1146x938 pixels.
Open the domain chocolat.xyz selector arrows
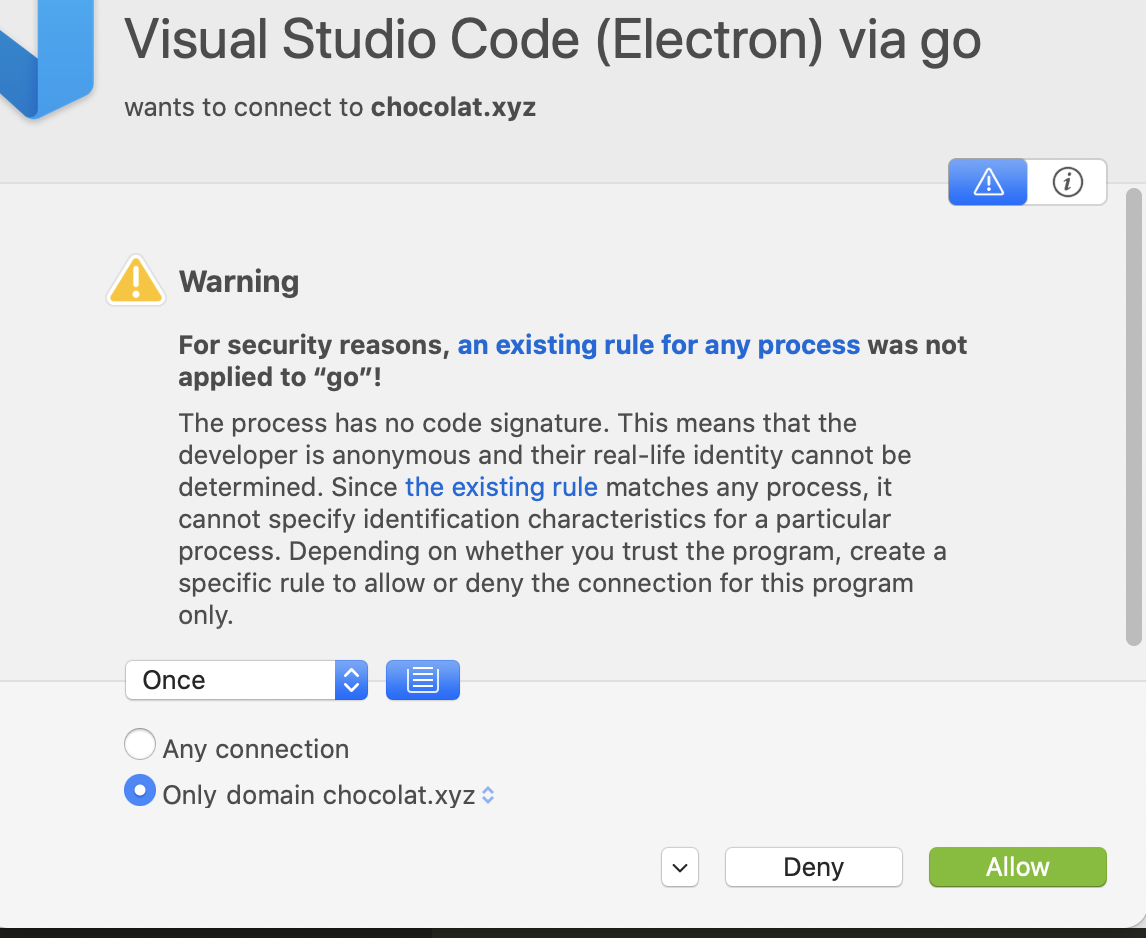488,795
